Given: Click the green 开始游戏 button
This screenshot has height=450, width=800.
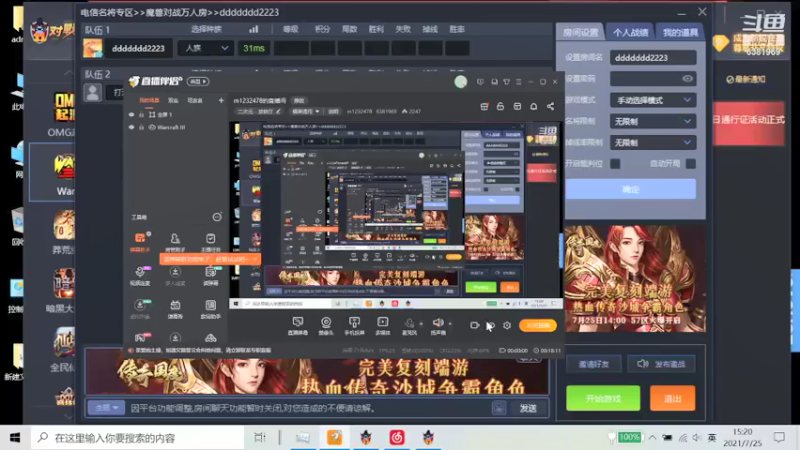Looking at the screenshot, I should pyautogui.click(x=603, y=398).
